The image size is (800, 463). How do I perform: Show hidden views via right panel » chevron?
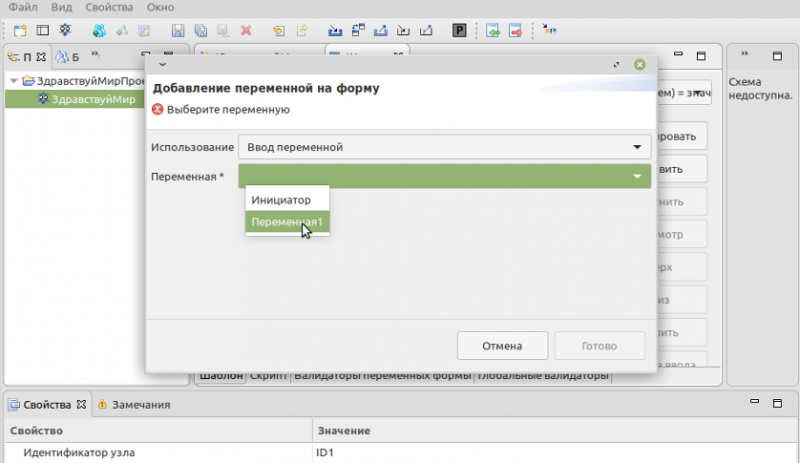pyautogui.click(x=744, y=53)
